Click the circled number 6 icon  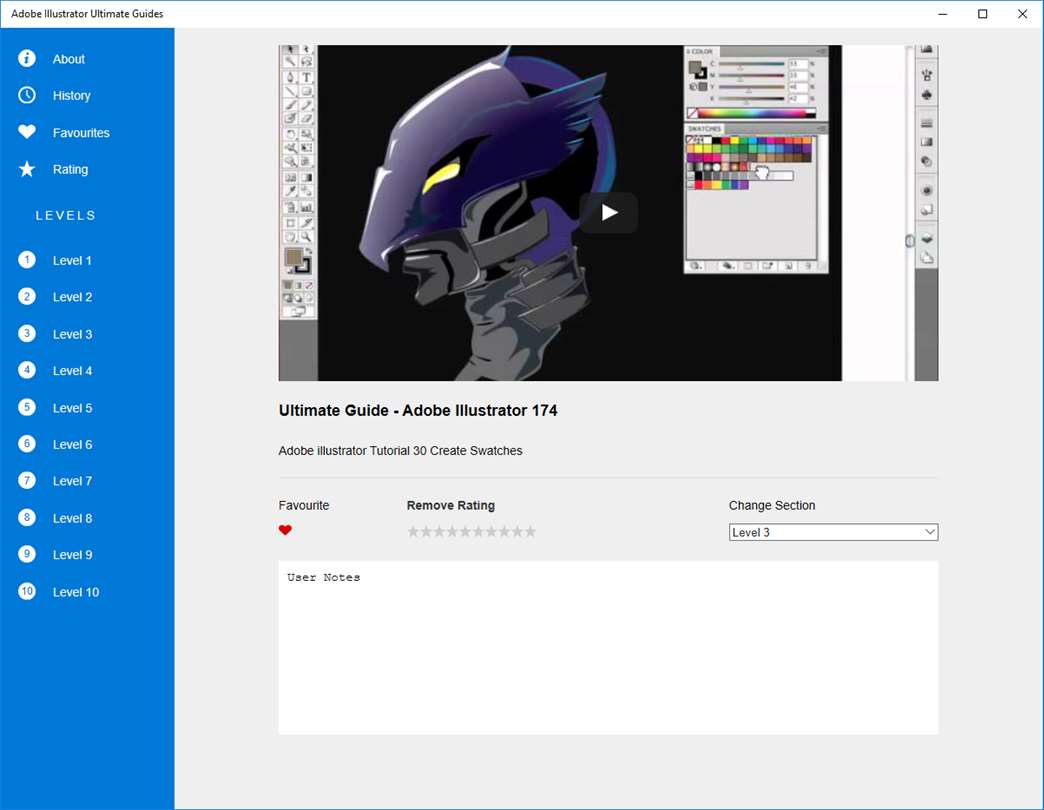coord(27,444)
